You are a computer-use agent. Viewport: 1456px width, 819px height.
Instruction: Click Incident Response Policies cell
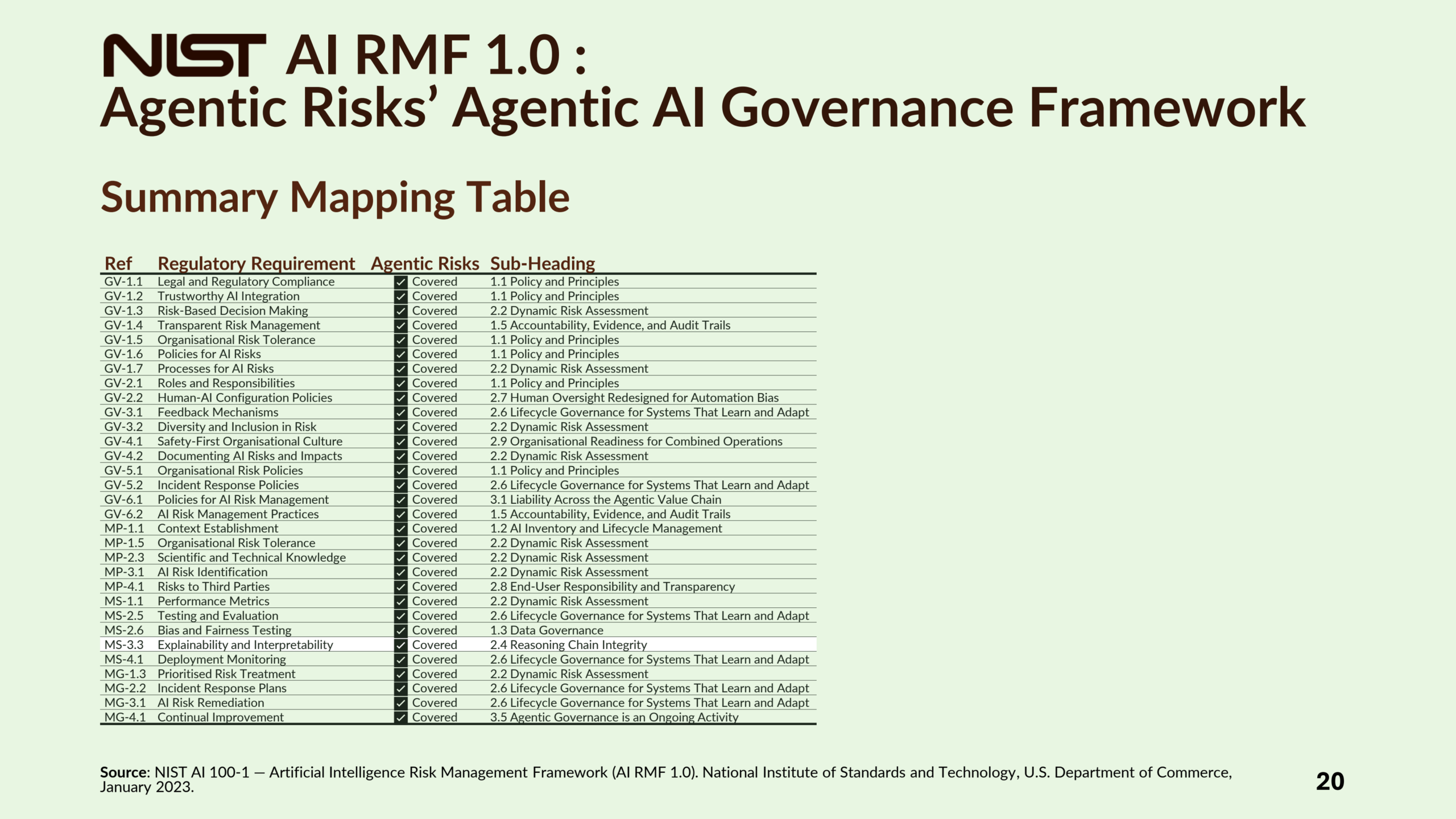click(228, 485)
